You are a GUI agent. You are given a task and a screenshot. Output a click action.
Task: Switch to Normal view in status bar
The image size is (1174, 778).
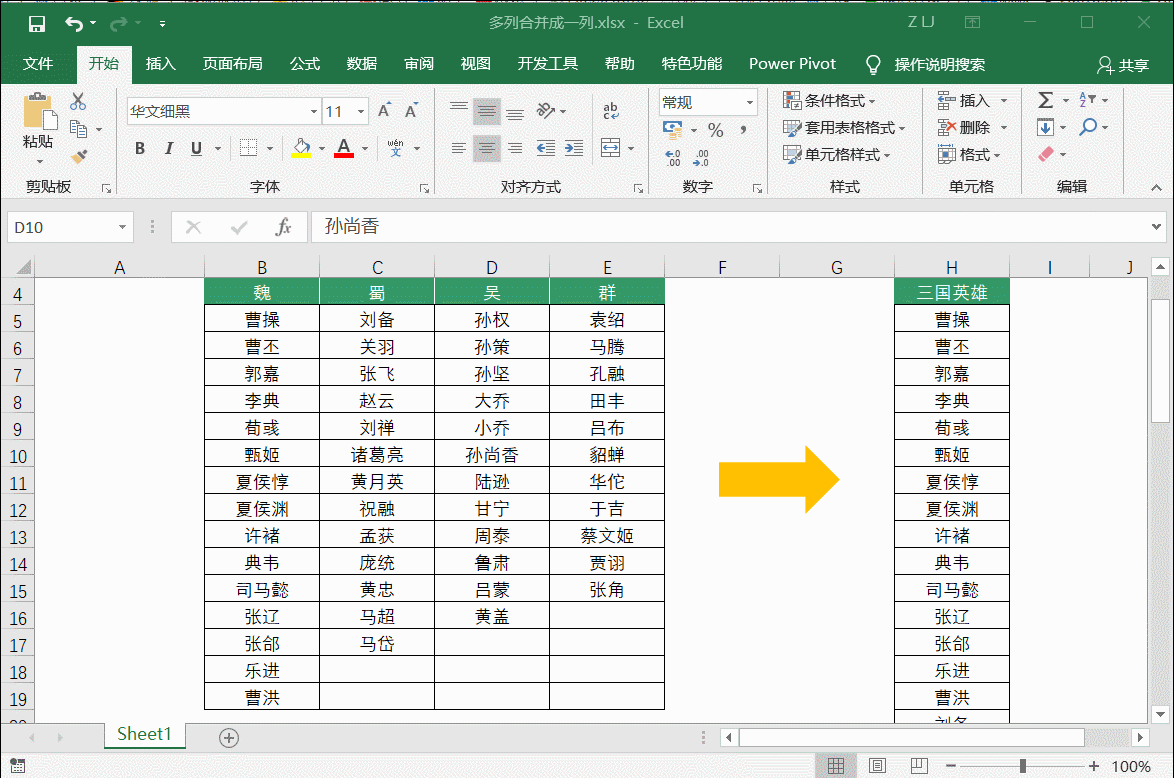(x=836, y=766)
